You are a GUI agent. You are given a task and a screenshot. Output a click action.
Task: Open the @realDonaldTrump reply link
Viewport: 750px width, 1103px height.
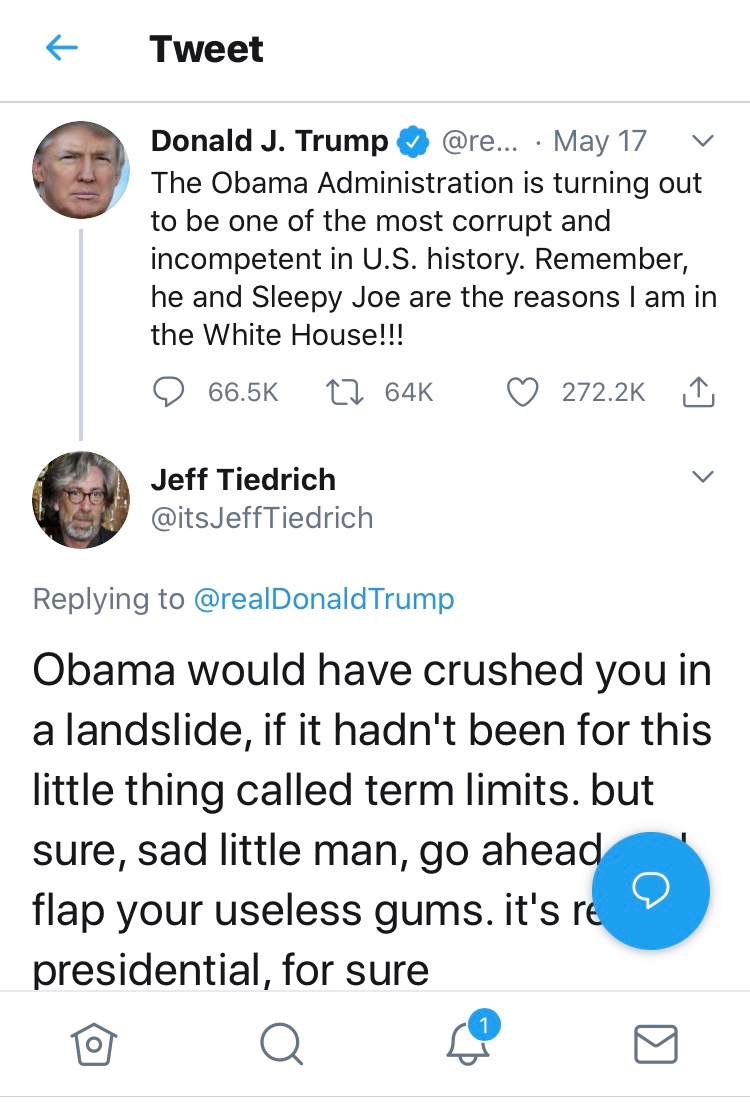pyautogui.click(x=323, y=599)
